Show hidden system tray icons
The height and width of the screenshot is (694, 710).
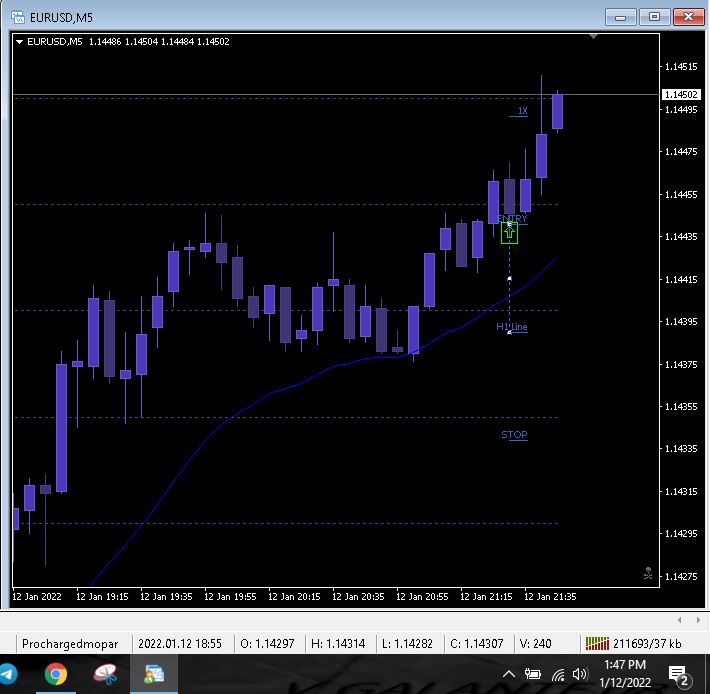pyautogui.click(x=509, y=675)
